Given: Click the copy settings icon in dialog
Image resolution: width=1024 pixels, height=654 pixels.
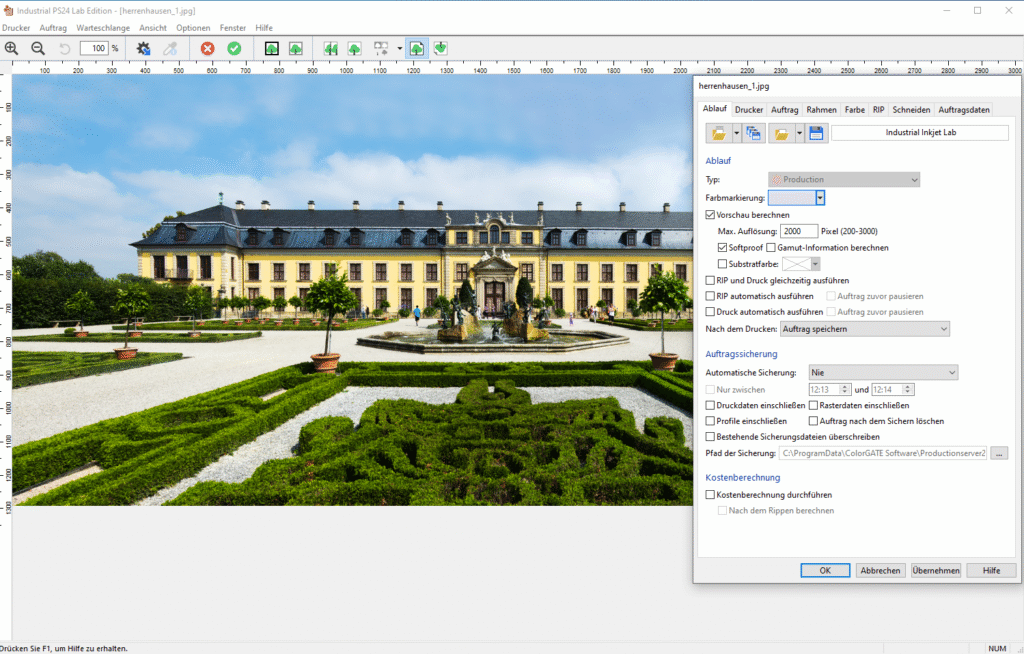Looking at the screenshot, I should [x=754, y=133].
